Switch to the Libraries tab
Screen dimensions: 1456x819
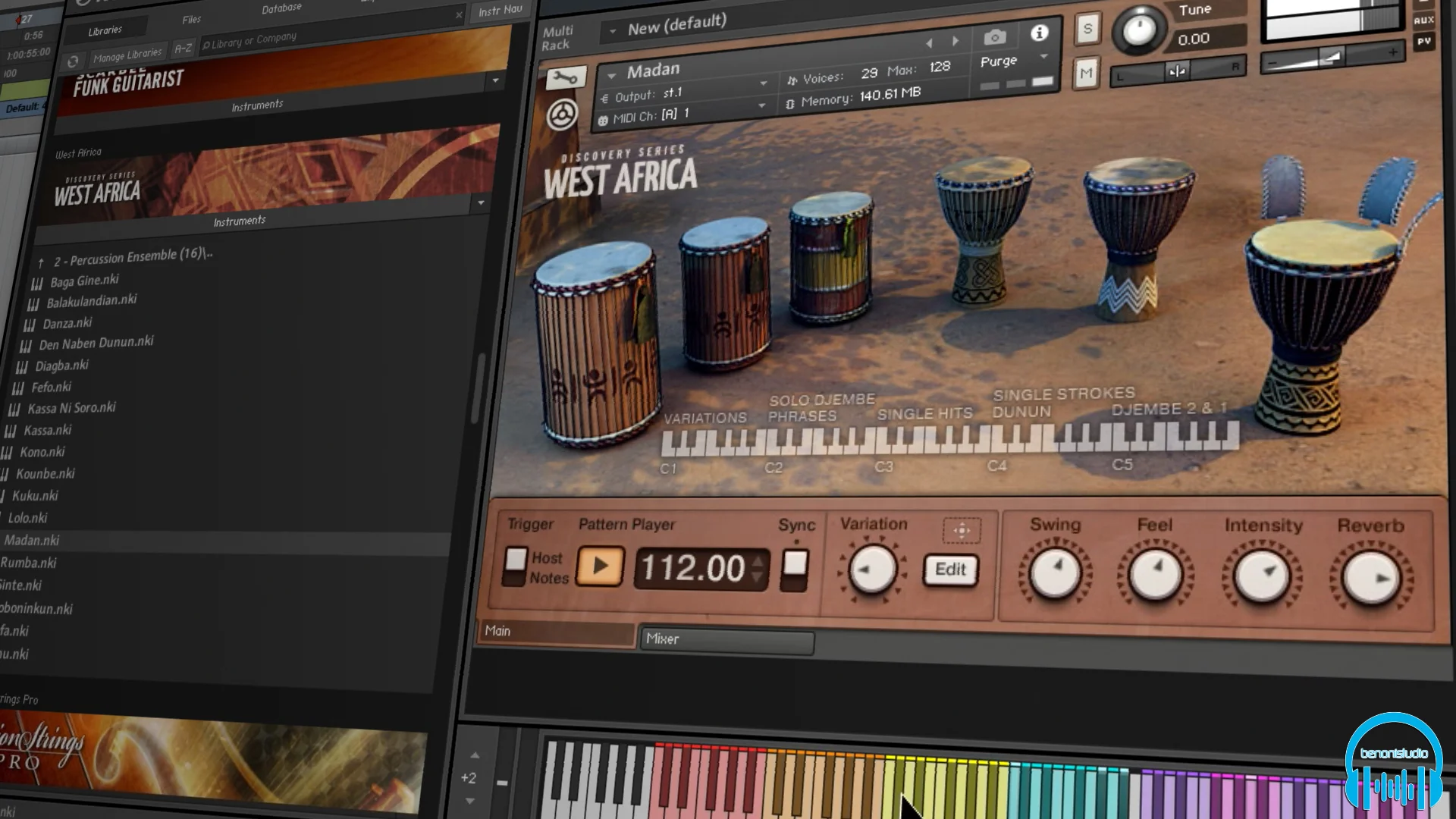105,31
